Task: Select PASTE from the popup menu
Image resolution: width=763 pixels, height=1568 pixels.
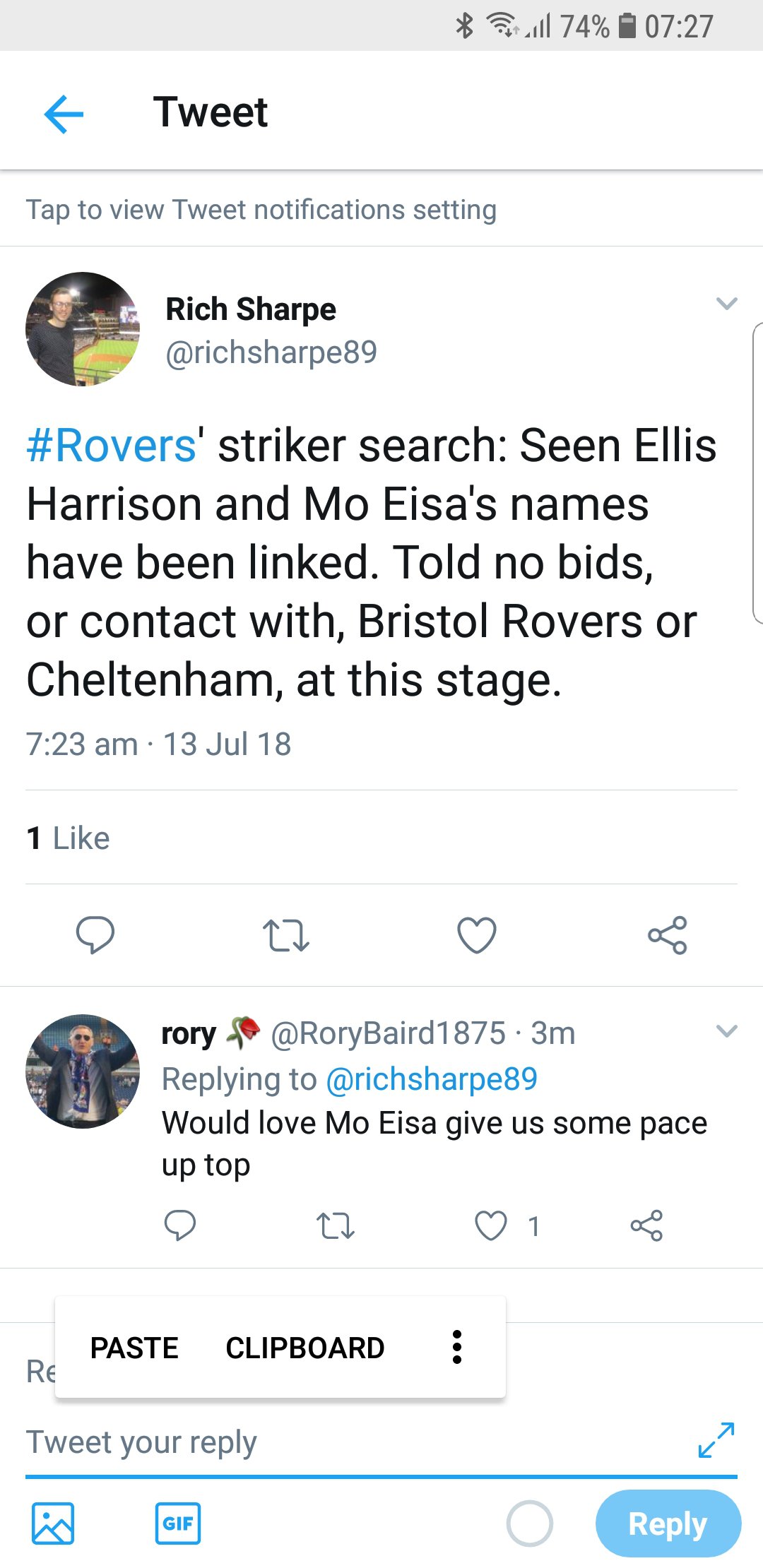Action: point(134,1348)
